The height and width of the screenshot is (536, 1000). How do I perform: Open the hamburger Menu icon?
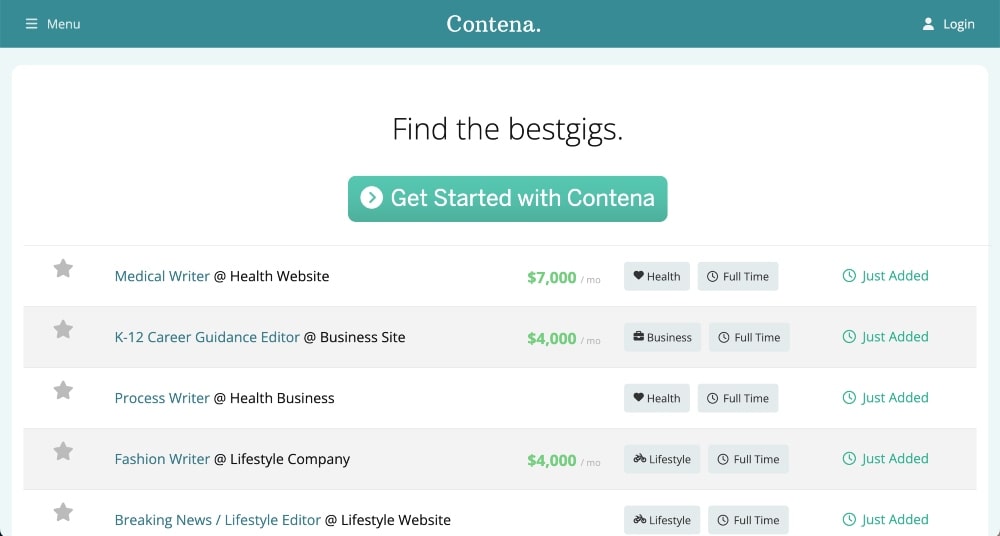tap(32, 24)
